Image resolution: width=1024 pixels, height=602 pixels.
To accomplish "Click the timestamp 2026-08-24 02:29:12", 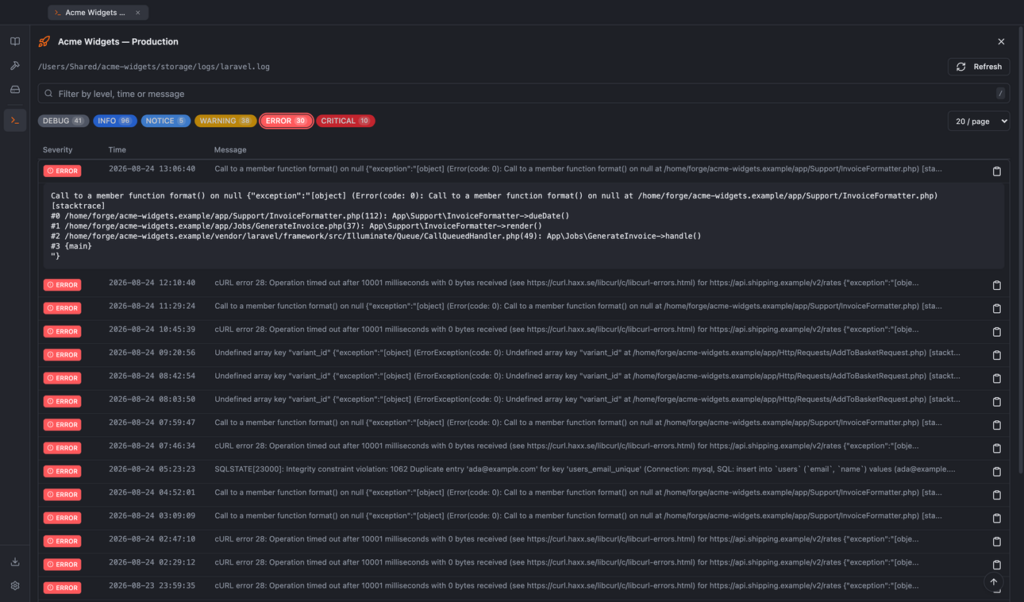I will click(152, 562).
